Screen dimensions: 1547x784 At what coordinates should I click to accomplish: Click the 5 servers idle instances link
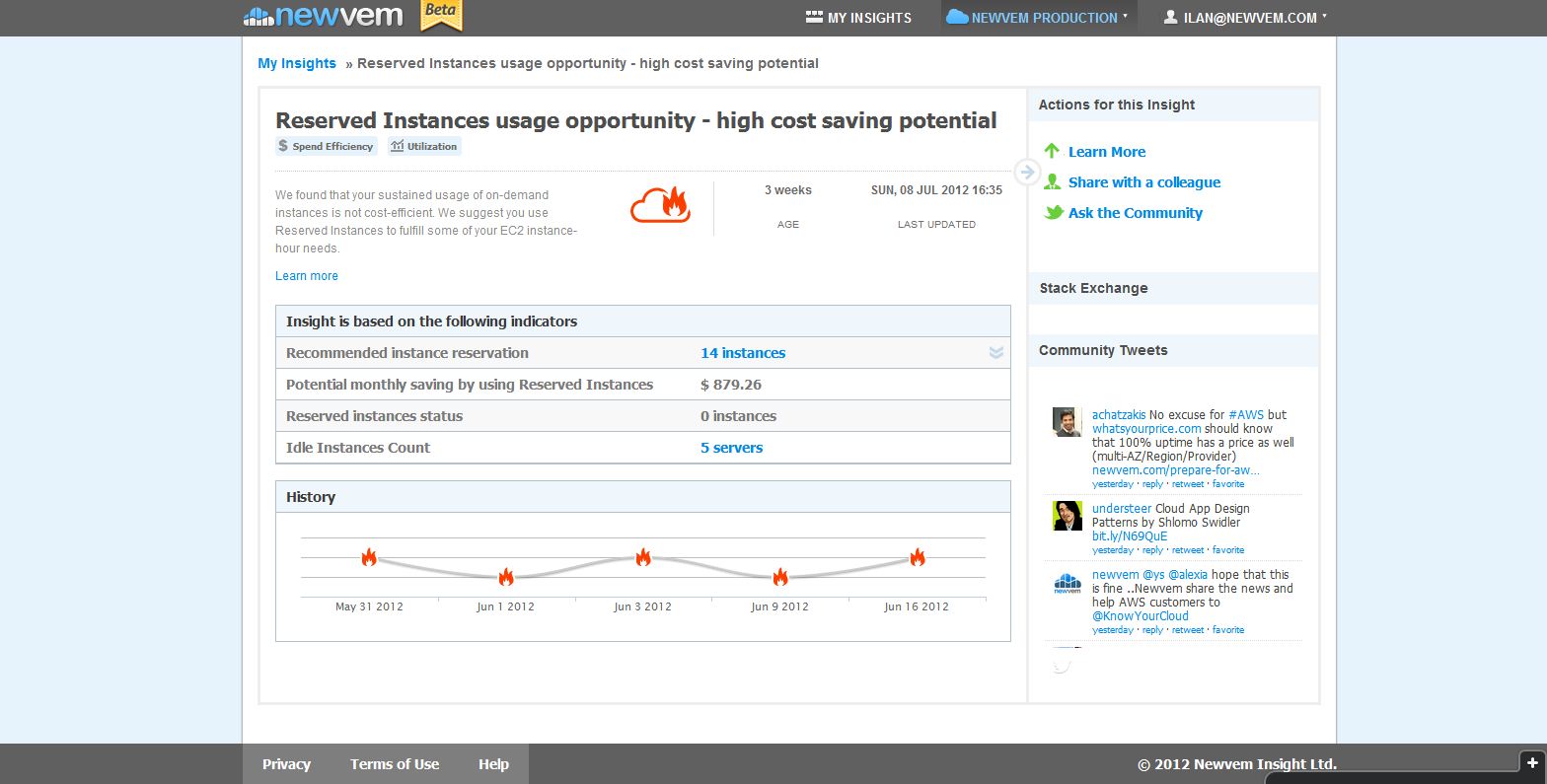click(x=731, y=448)
